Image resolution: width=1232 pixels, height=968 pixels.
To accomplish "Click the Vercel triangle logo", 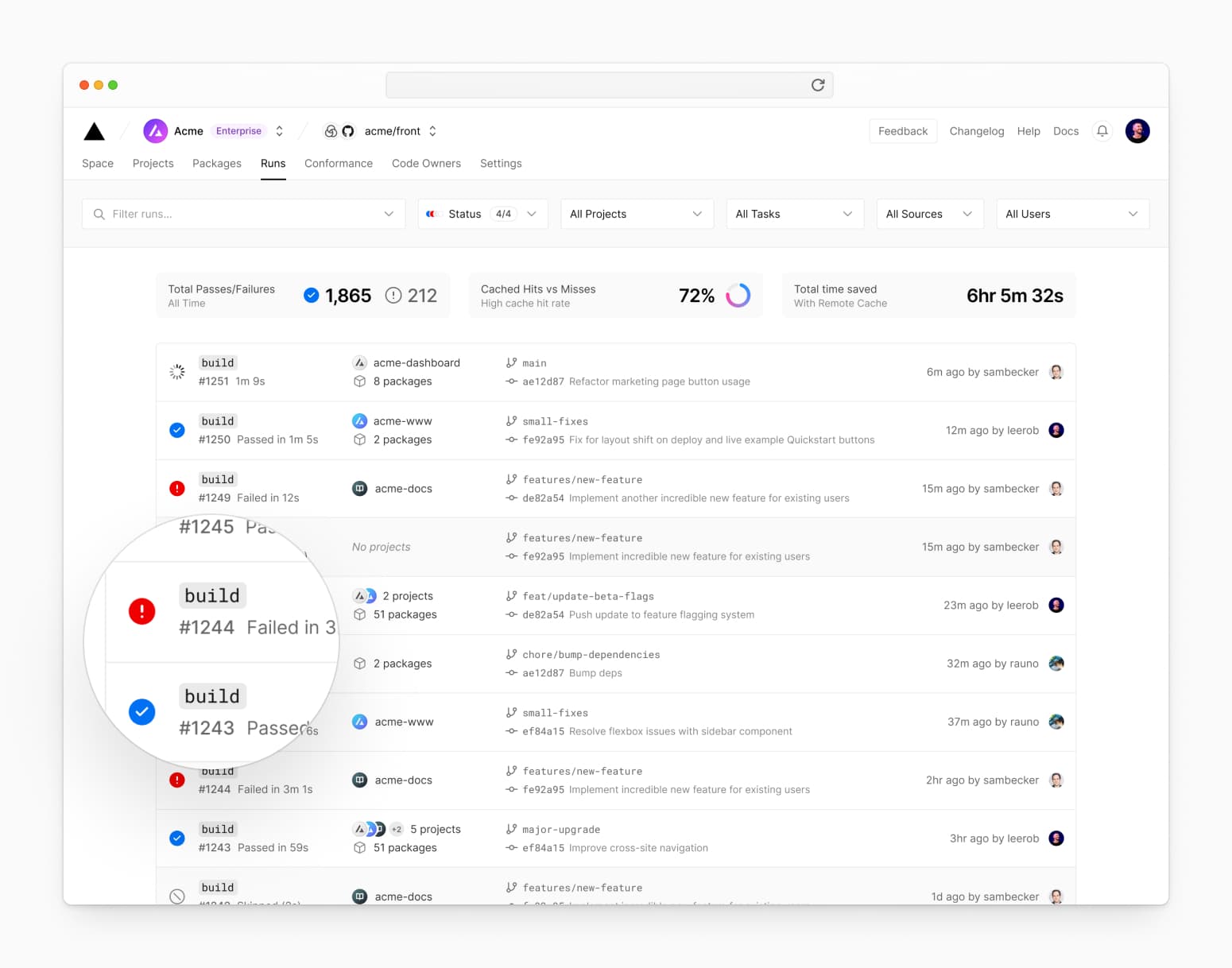I will click(x=94, y=131).
